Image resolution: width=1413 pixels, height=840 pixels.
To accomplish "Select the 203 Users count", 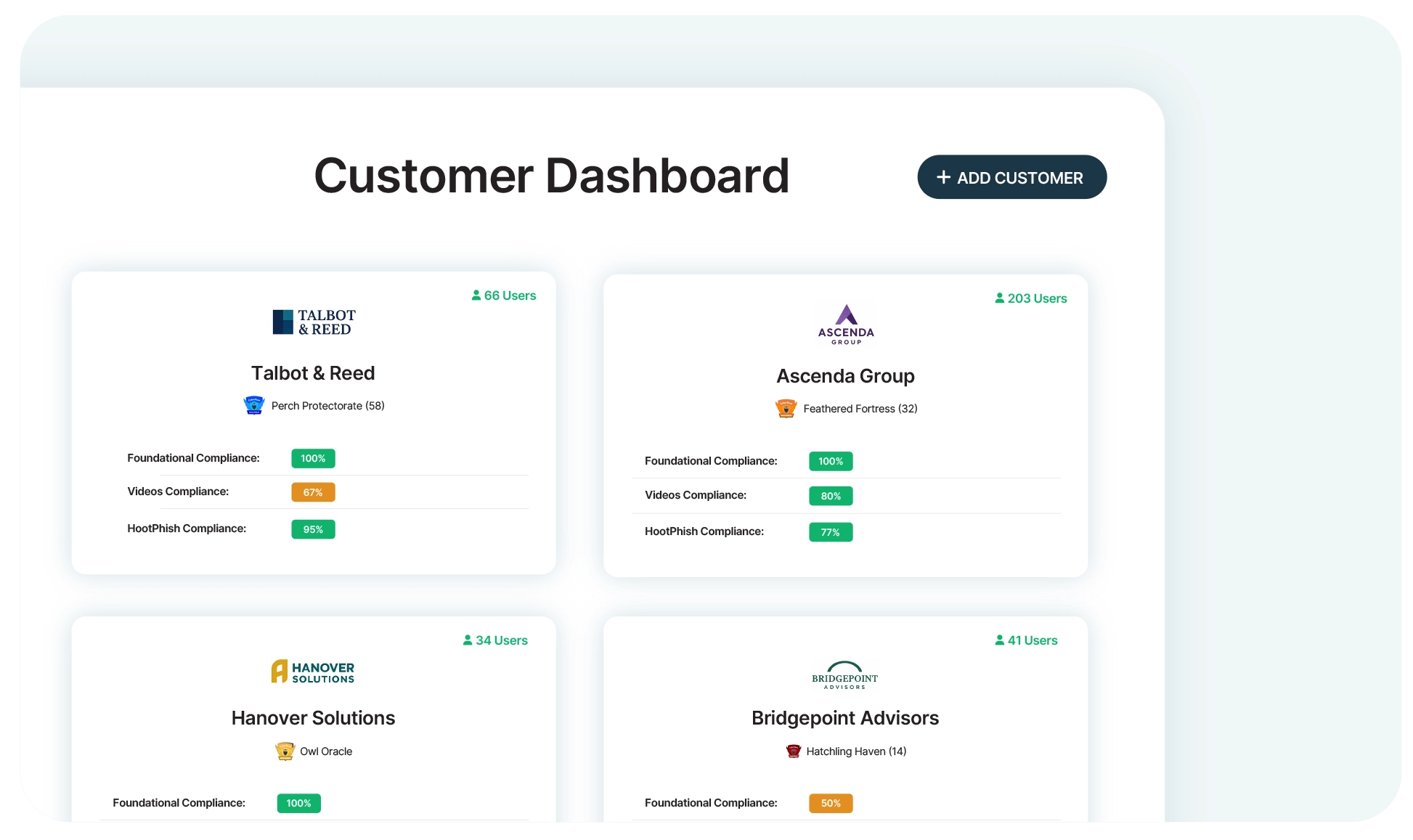I will (1037, 298).
